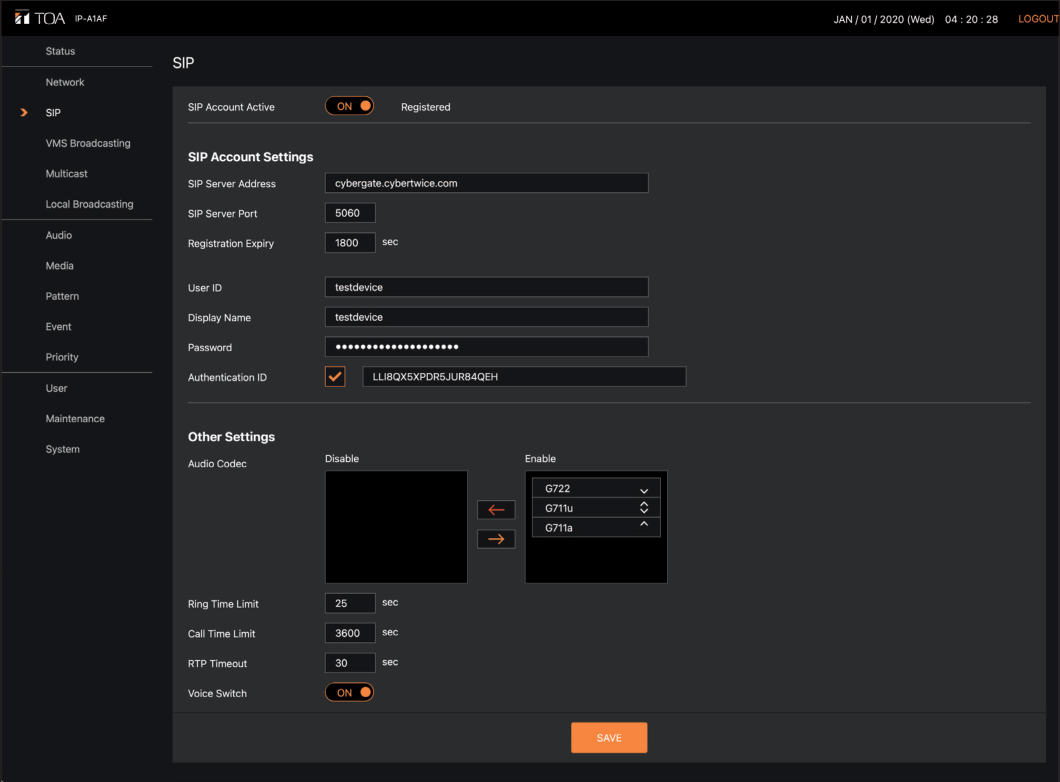Click the left arrow to disable selected codec
The width and height of the screenshot is (1060, 782).
(x=496, y=510)
